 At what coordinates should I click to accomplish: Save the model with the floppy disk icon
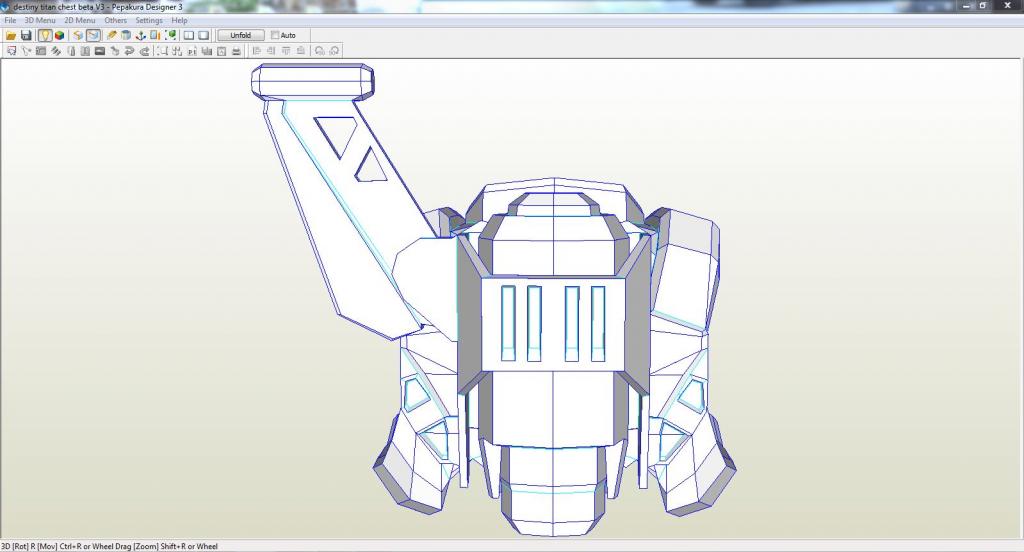(x=26, y=35)
